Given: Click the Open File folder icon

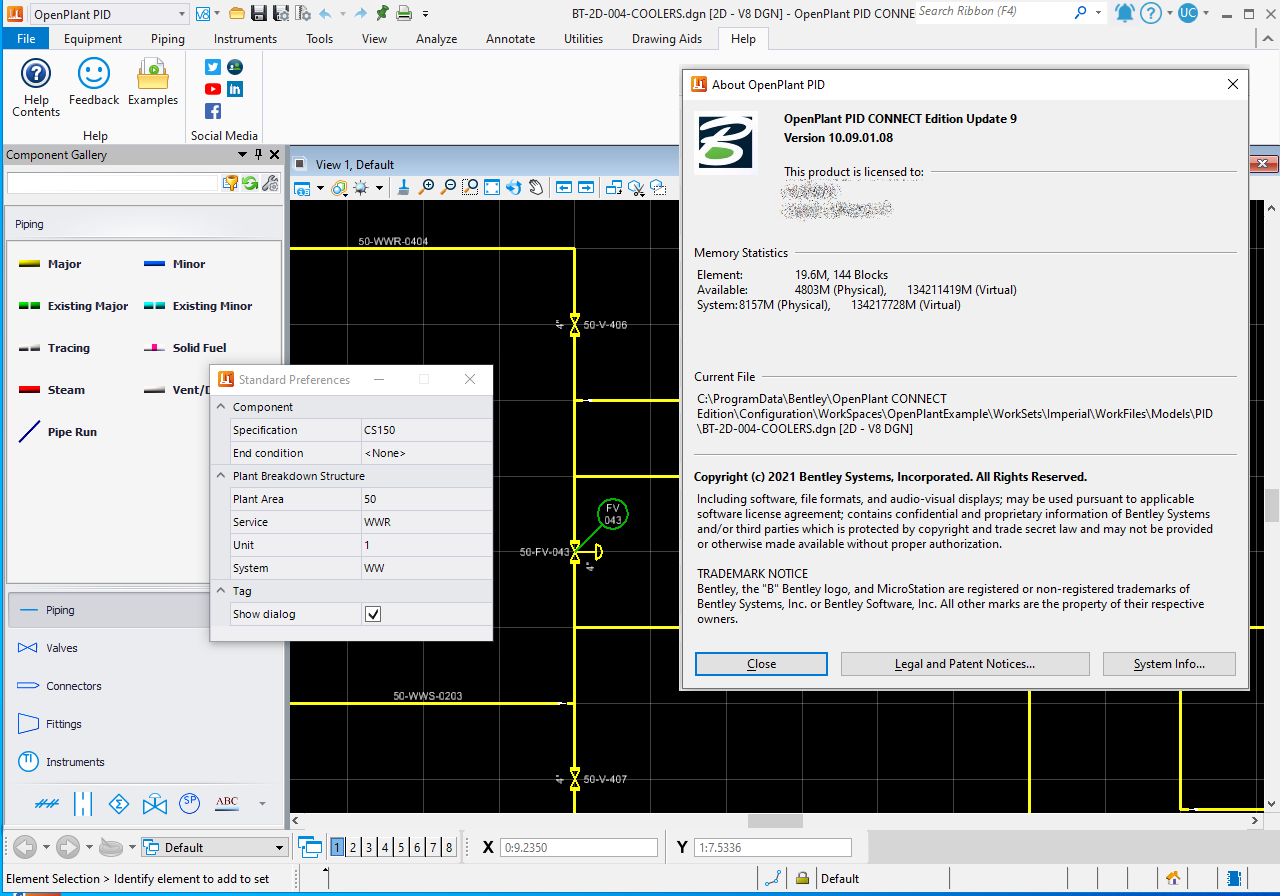Looking at the screenshot, I should [x=237, y=13].
